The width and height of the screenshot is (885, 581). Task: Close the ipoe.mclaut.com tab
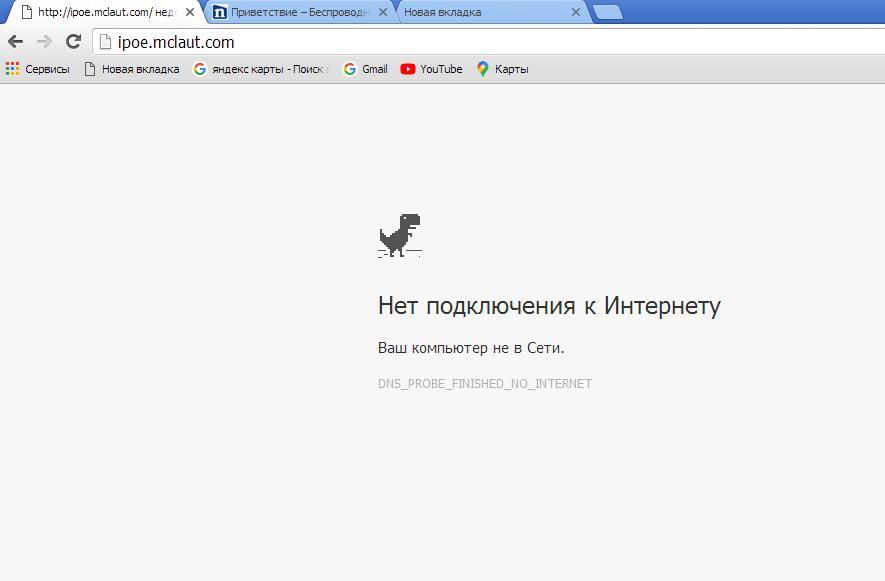pyautogui.click(x=190, y=12)
